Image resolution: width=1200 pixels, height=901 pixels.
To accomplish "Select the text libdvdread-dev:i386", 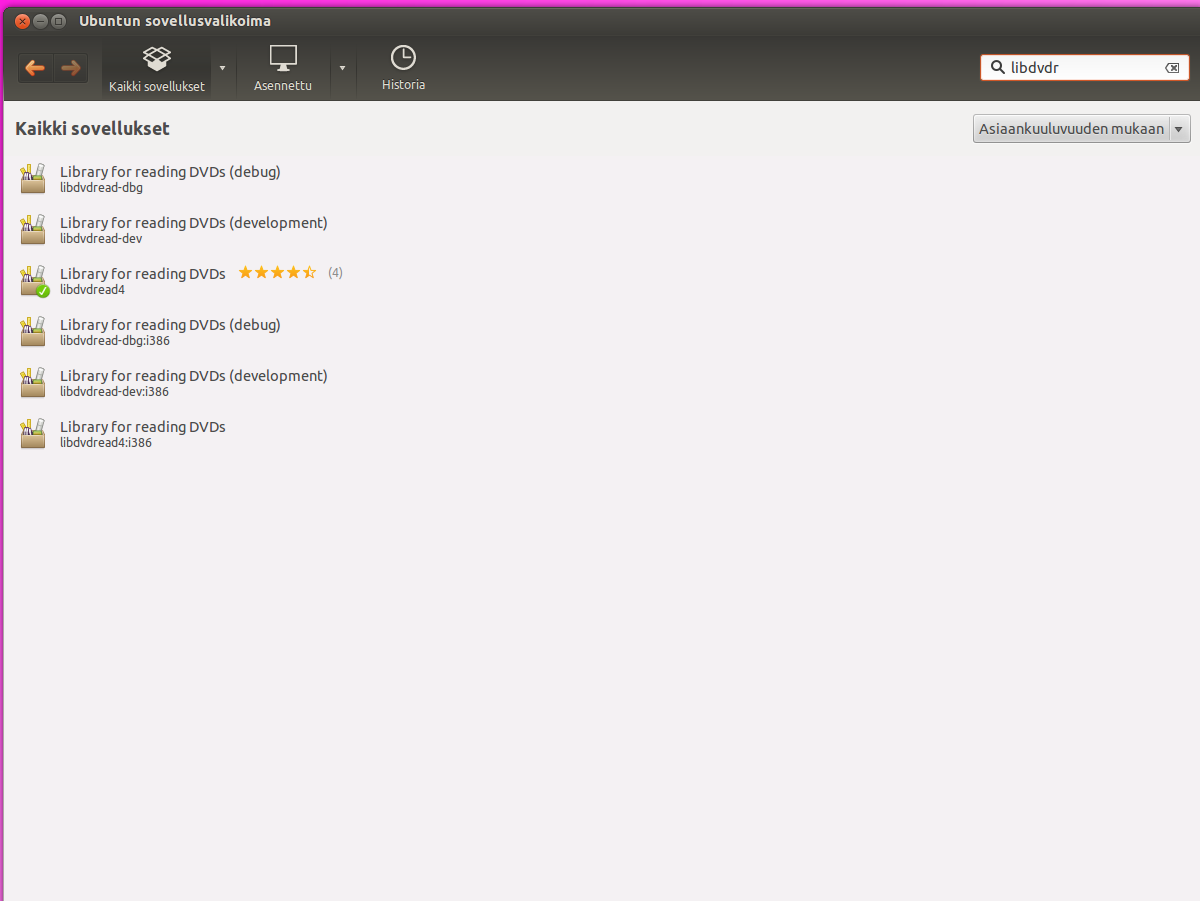I will pos(114,392).
